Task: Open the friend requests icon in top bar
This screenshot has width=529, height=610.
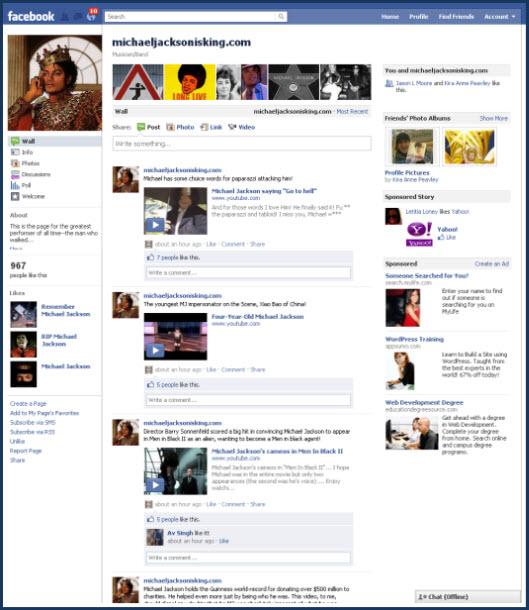Action: point(65,17)
